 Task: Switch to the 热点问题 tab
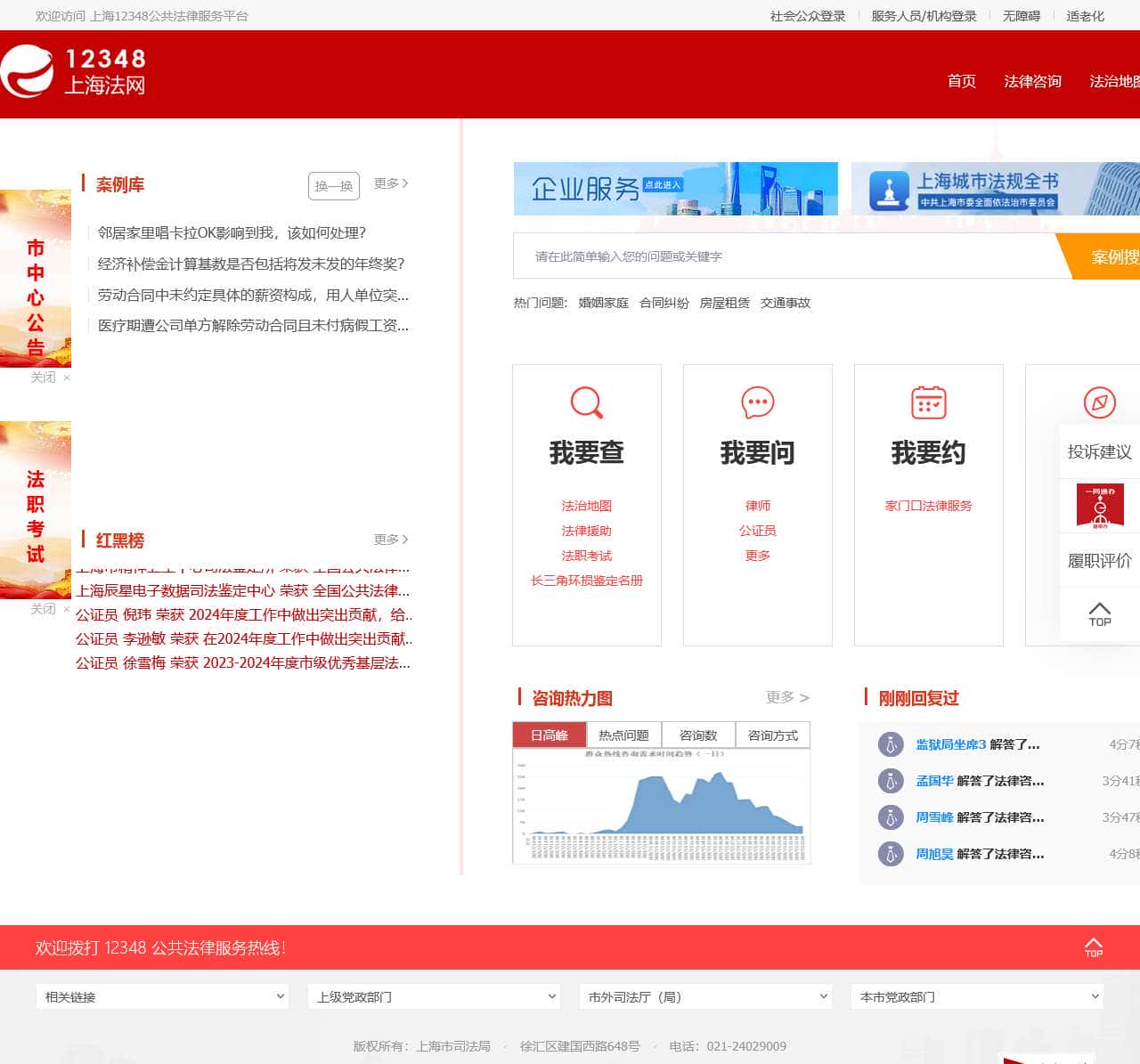pos(623,735)
